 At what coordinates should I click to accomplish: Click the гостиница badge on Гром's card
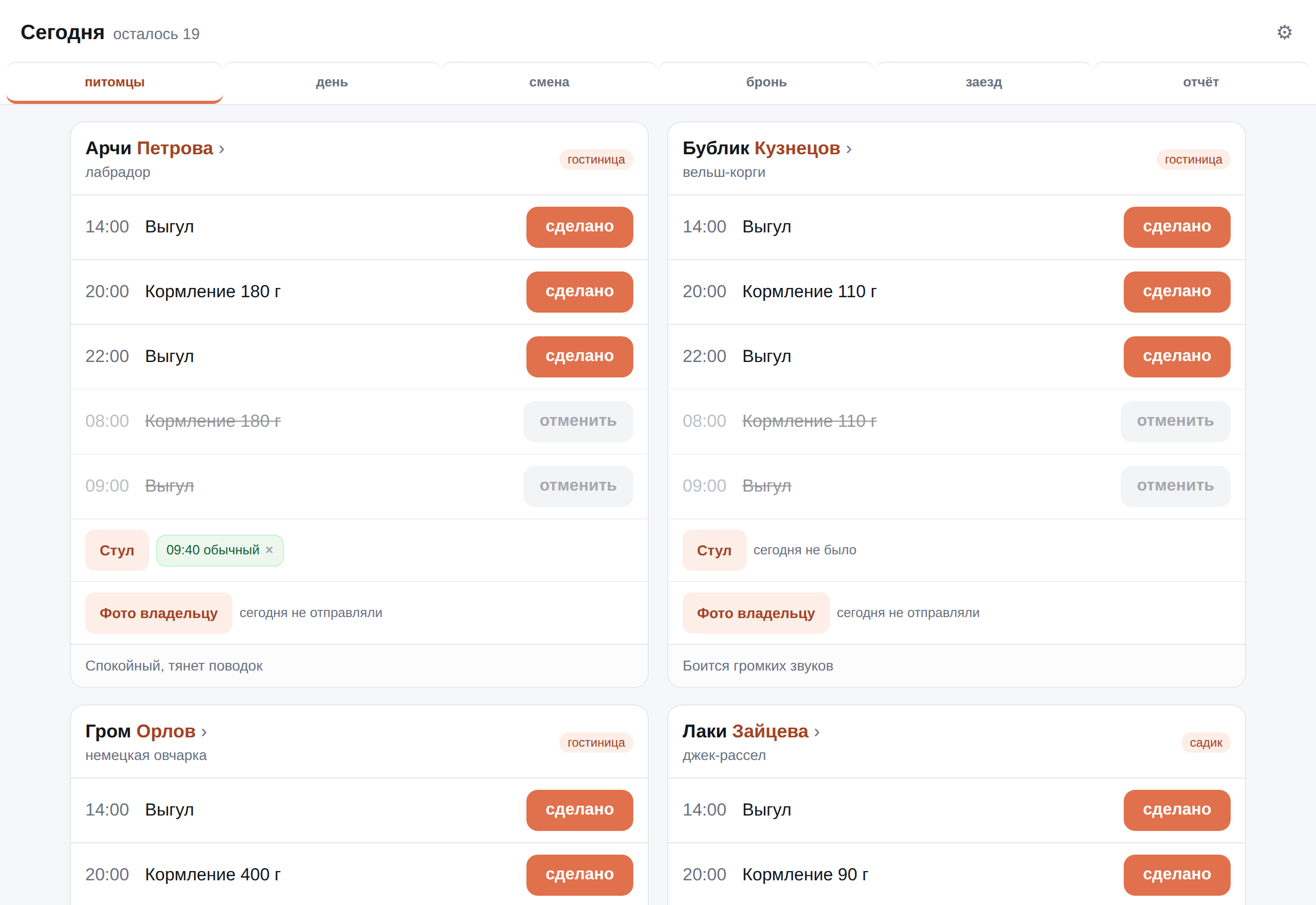point(596,743)
